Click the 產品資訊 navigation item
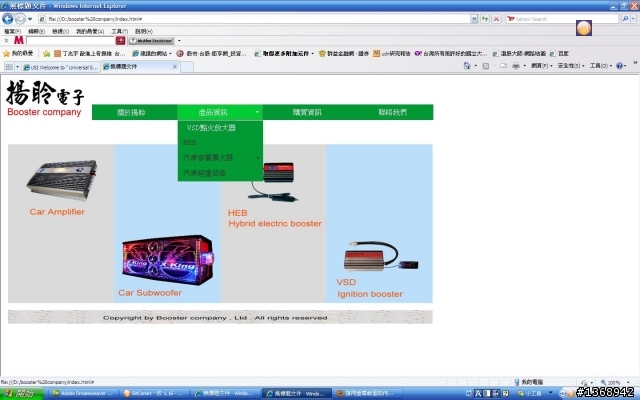640x400 pixels. tap(220, 112)
